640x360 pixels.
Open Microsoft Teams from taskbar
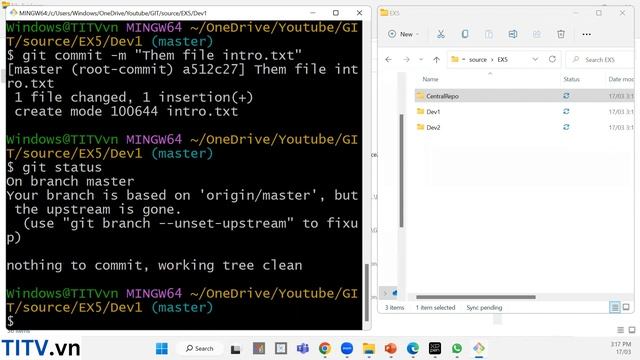coord(303,349)
